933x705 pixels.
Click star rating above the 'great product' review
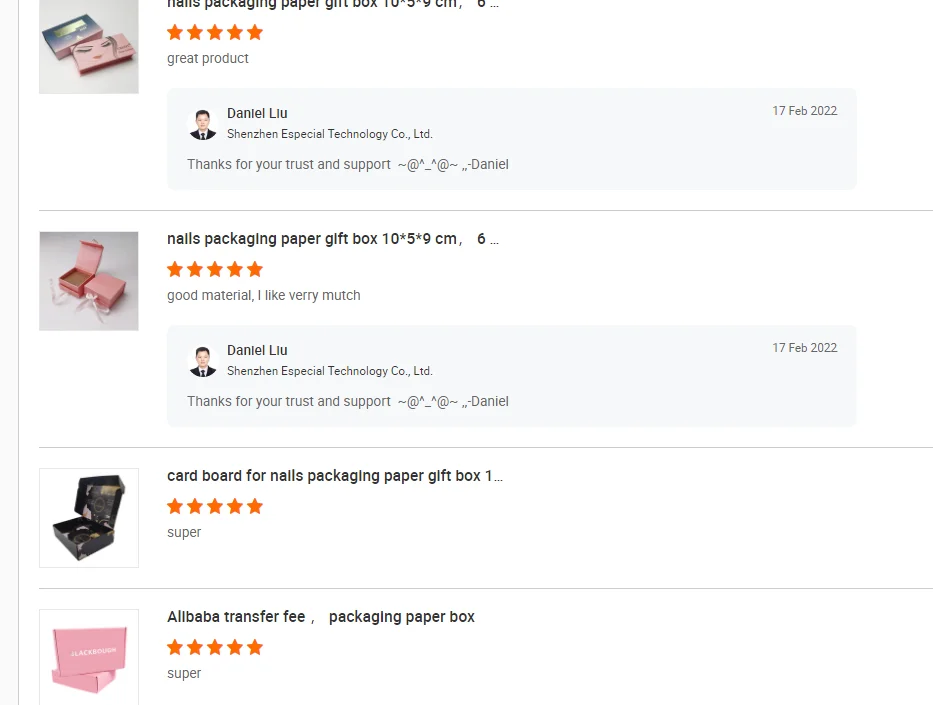(215, 32)
